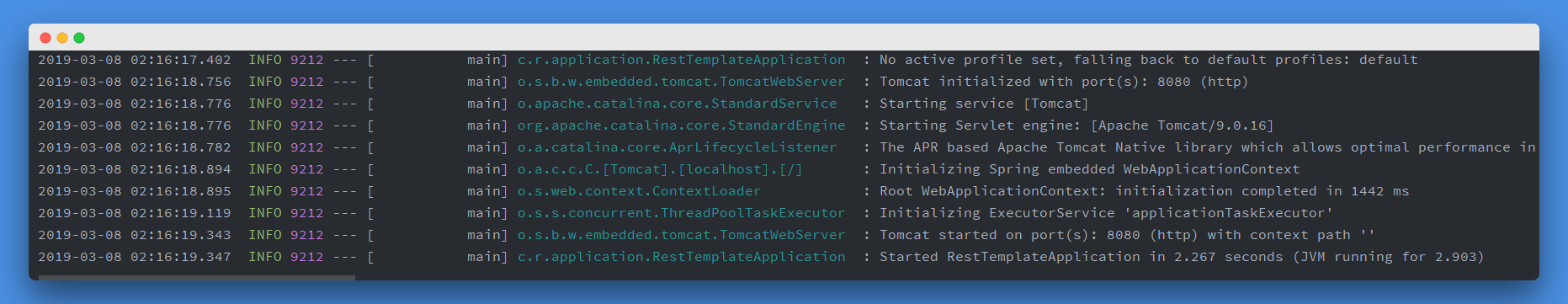Close the terminal window with red button
The image size is (1568, 304).
[45, 38]
